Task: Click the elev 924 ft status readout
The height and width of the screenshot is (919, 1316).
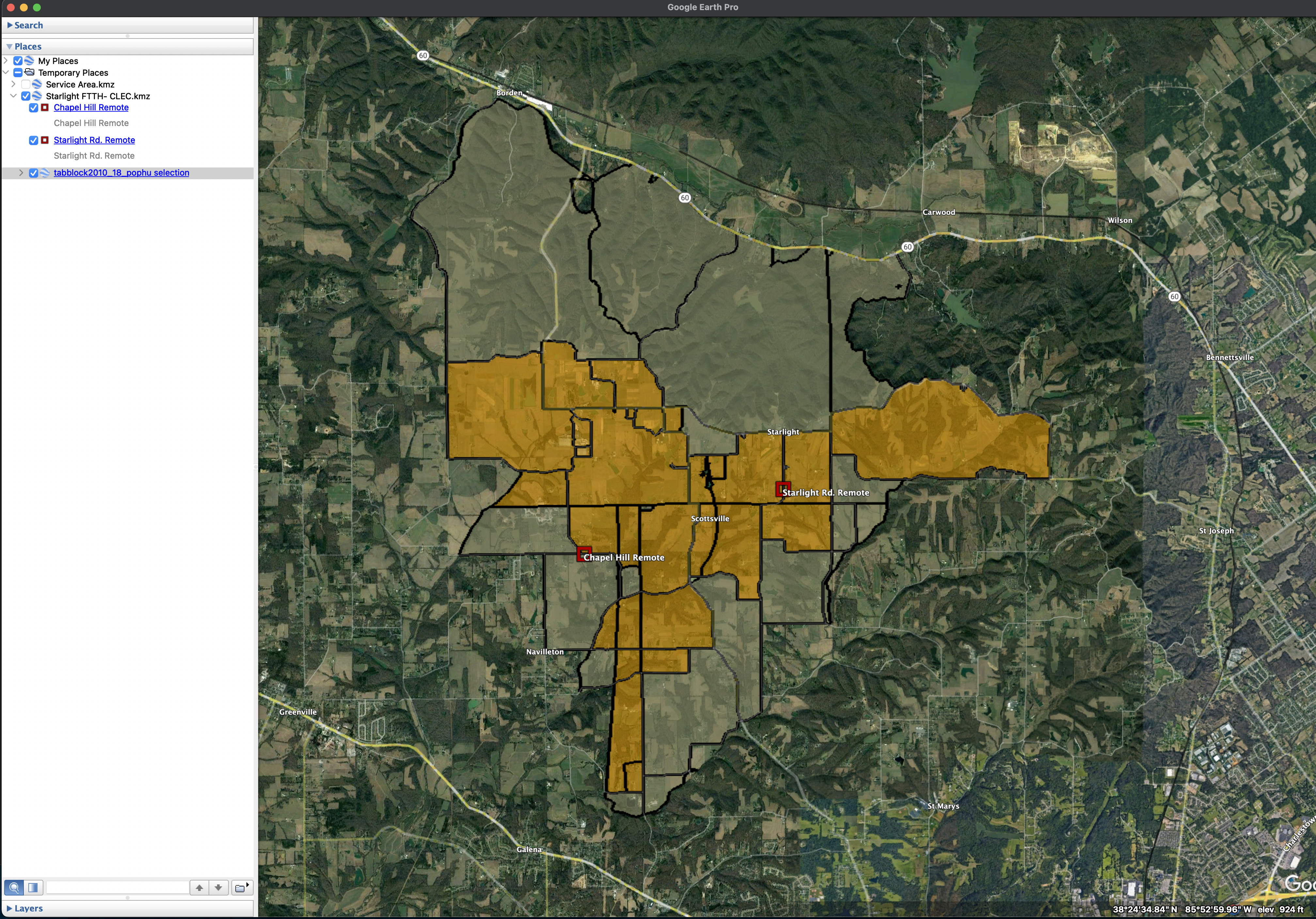Action: (x=1280, y=909)
